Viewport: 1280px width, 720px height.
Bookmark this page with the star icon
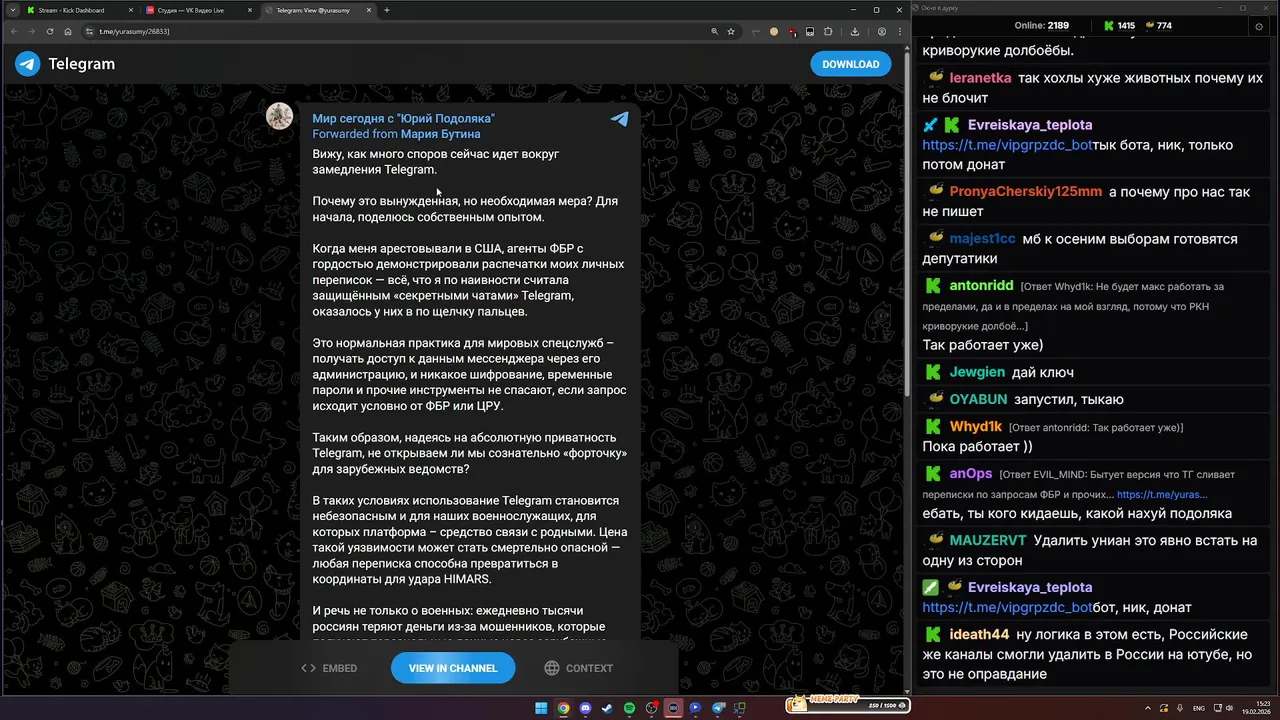point(731,31)
